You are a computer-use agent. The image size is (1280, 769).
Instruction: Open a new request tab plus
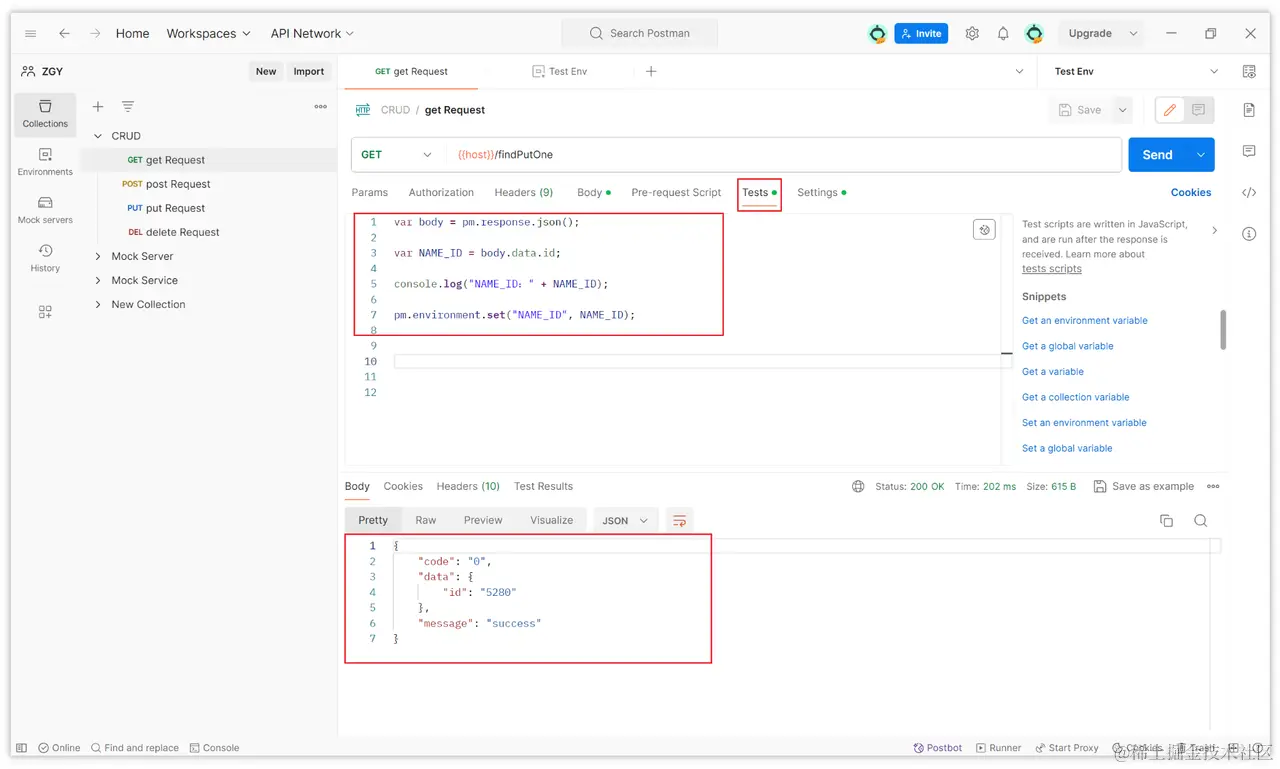[x=651, y=71]
